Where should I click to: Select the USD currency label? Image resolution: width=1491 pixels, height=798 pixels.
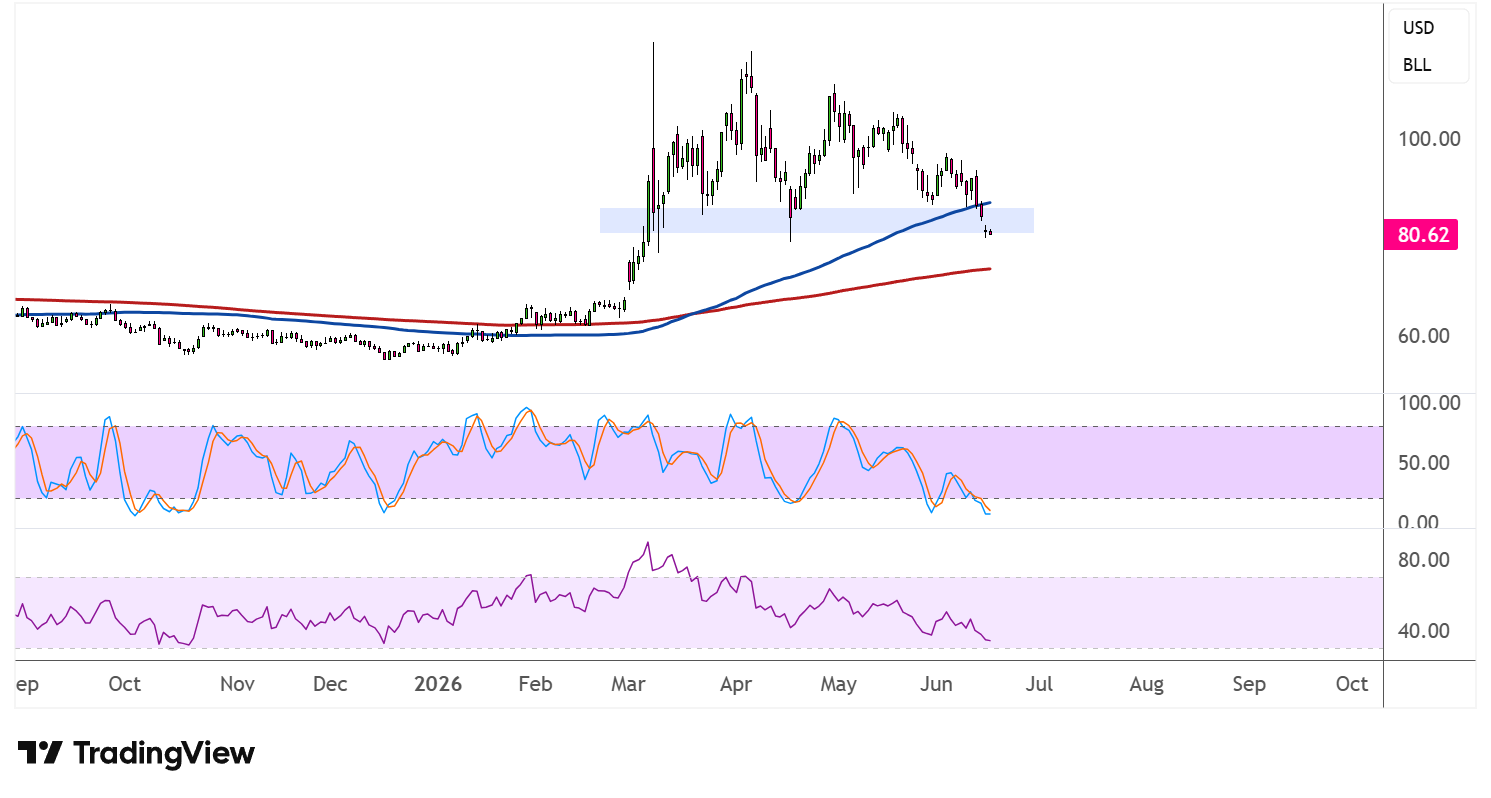point(1418,28)
